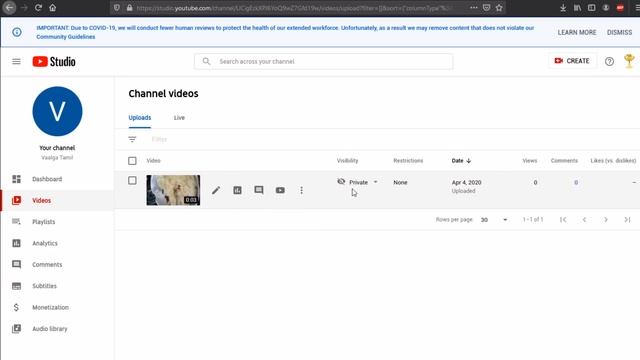Bookmark this page with star icon

point(499,7)
